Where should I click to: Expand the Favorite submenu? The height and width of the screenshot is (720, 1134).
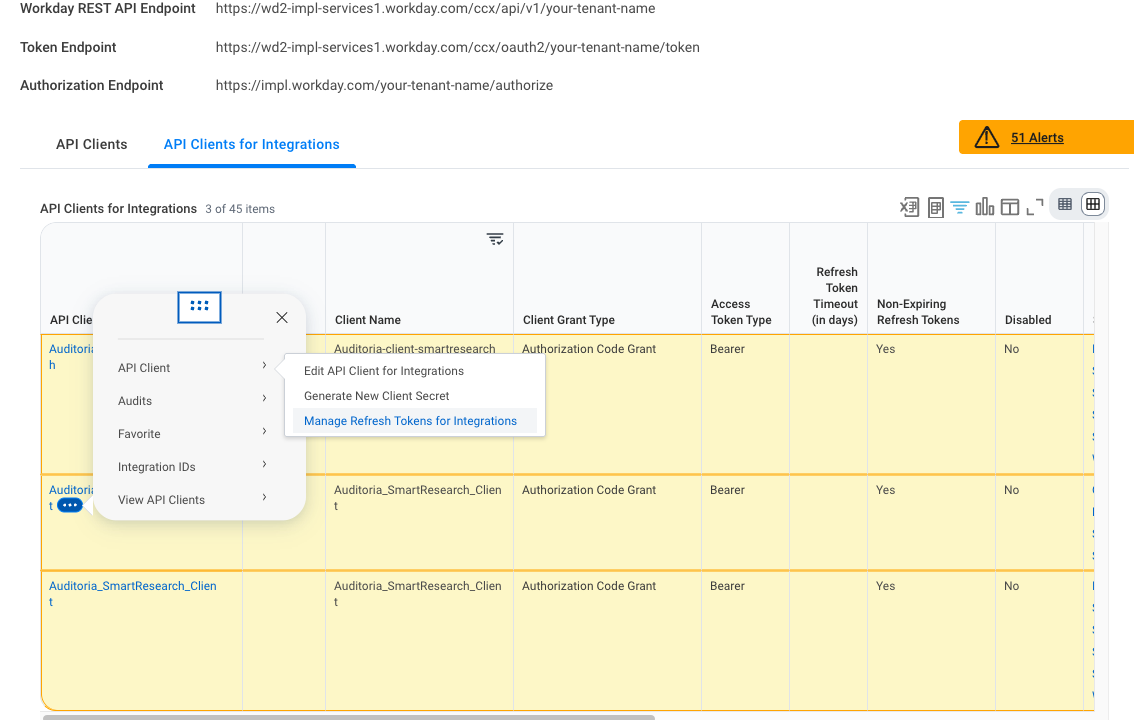click(192, 434)
